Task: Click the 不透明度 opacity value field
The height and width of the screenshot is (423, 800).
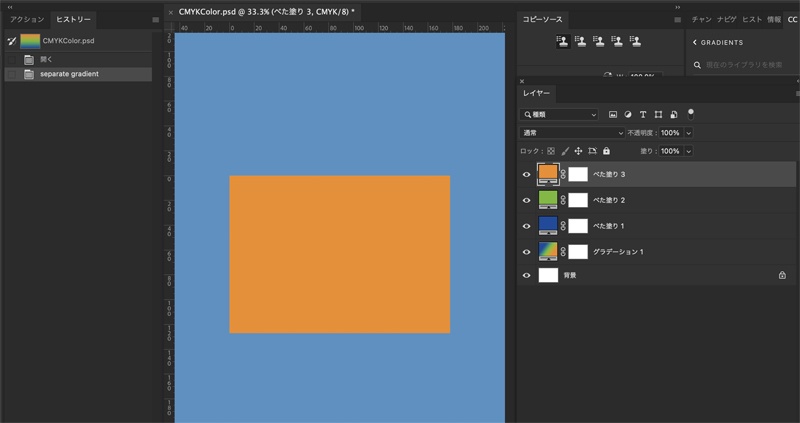Action: pos(670,133)
